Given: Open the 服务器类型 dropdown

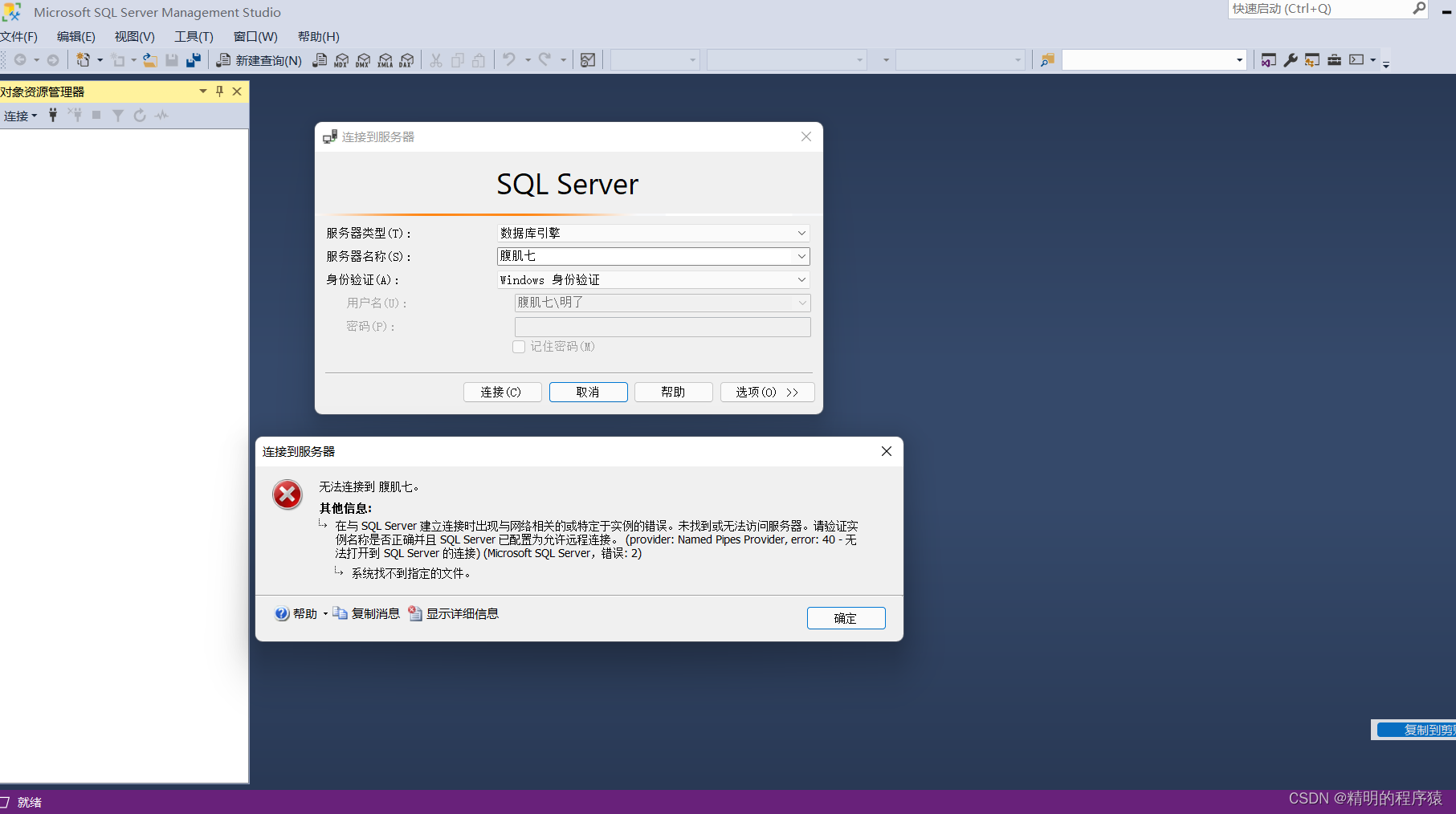Looking at the screenshot, I should pos(801,233).
